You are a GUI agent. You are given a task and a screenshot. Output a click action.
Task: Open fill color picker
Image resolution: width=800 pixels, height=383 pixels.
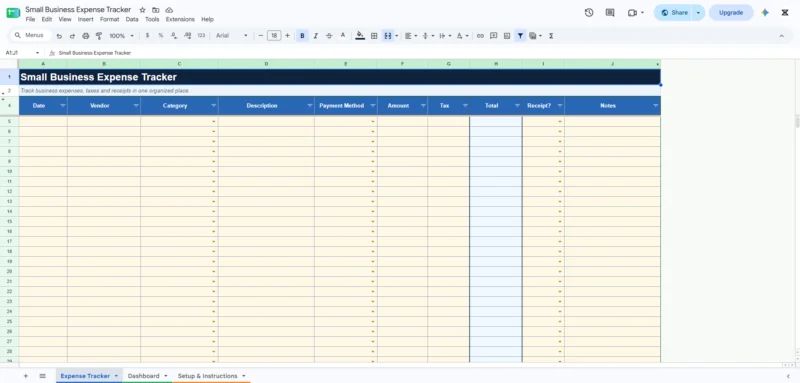click(360, 36)
